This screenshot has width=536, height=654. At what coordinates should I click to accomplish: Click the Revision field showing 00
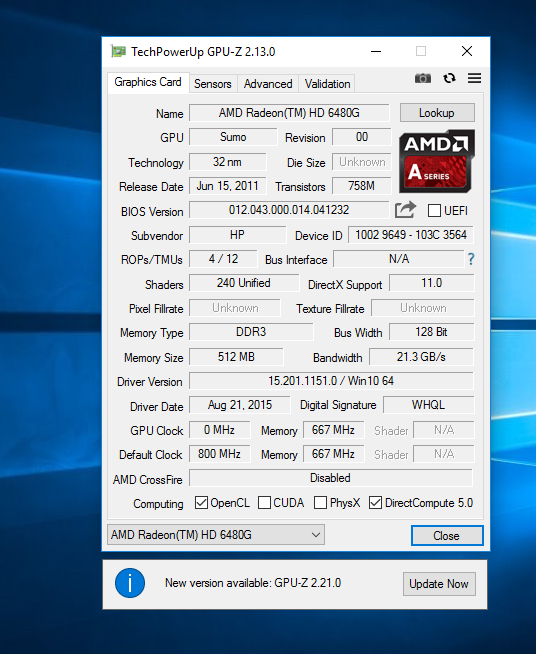[362, 137]
